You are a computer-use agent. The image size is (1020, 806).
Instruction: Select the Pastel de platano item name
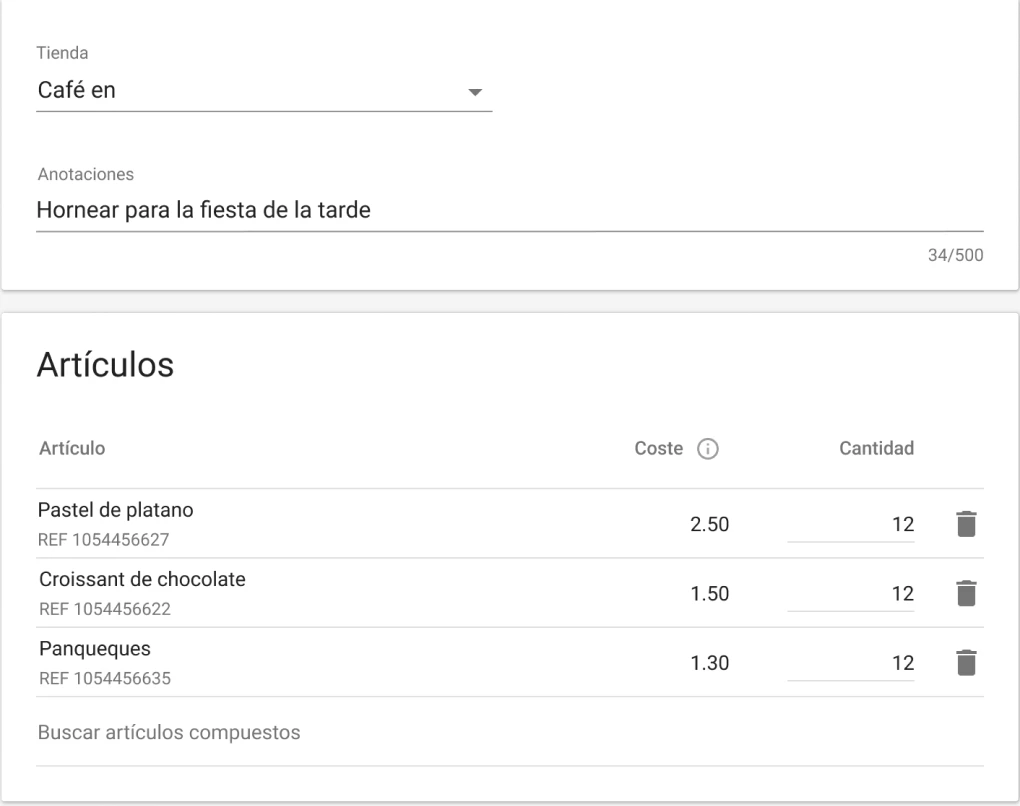click(115, 510)
